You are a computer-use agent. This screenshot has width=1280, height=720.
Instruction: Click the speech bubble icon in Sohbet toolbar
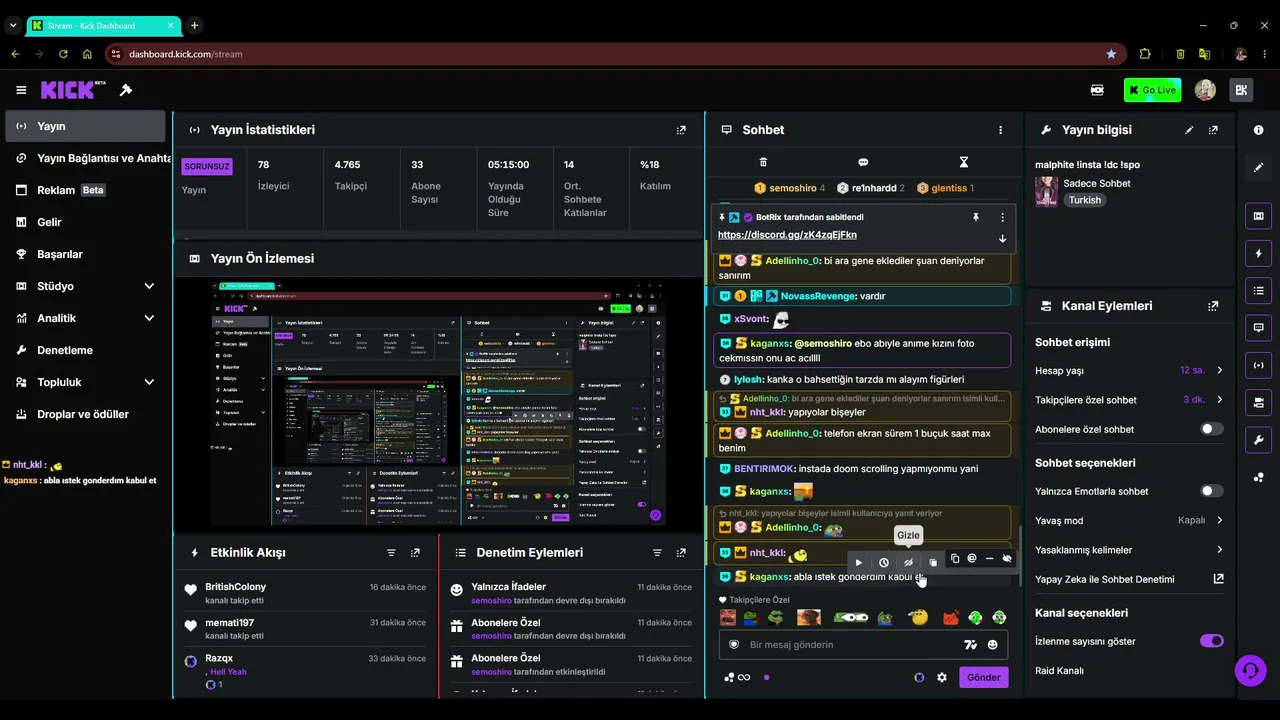coord(863,162)
